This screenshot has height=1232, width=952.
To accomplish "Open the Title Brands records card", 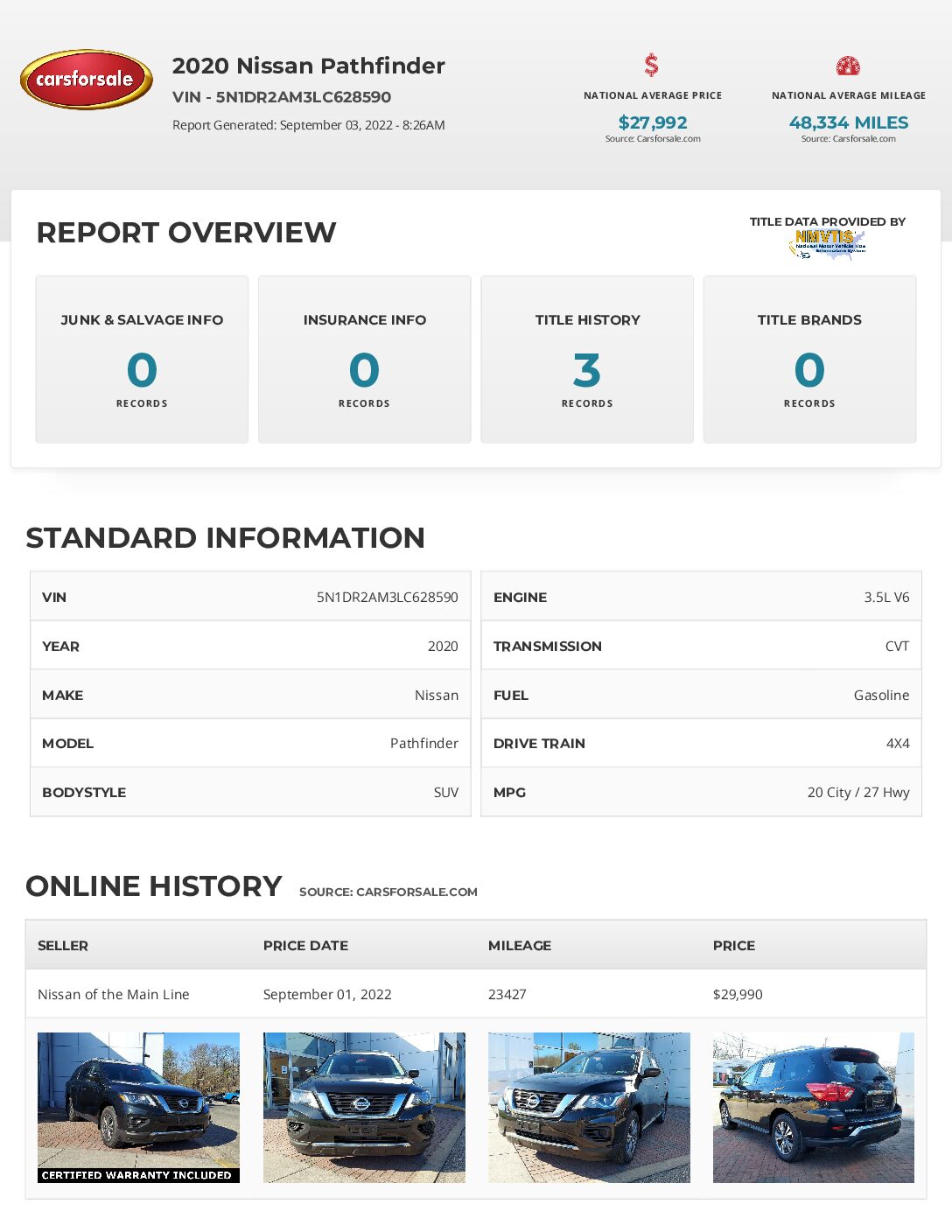I will (809, 360).
